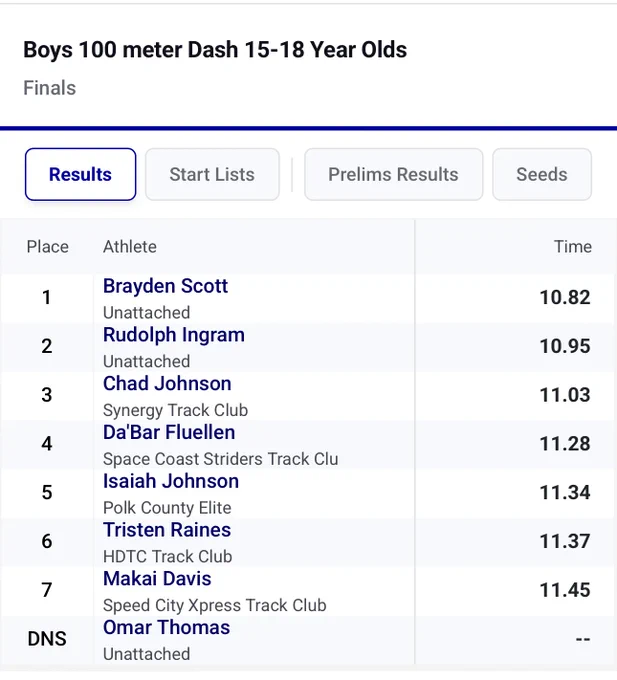Click the 10.82 winning time
This screenshot has height=680, width=617.
coord(565,298)
